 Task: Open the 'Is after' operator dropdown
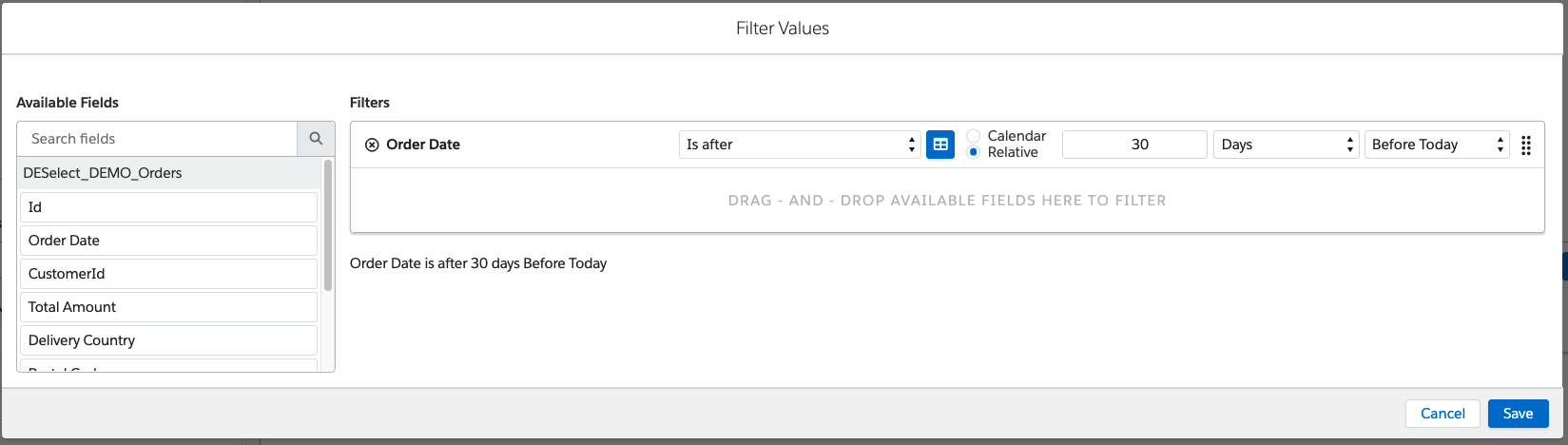[x=799, y=145]
